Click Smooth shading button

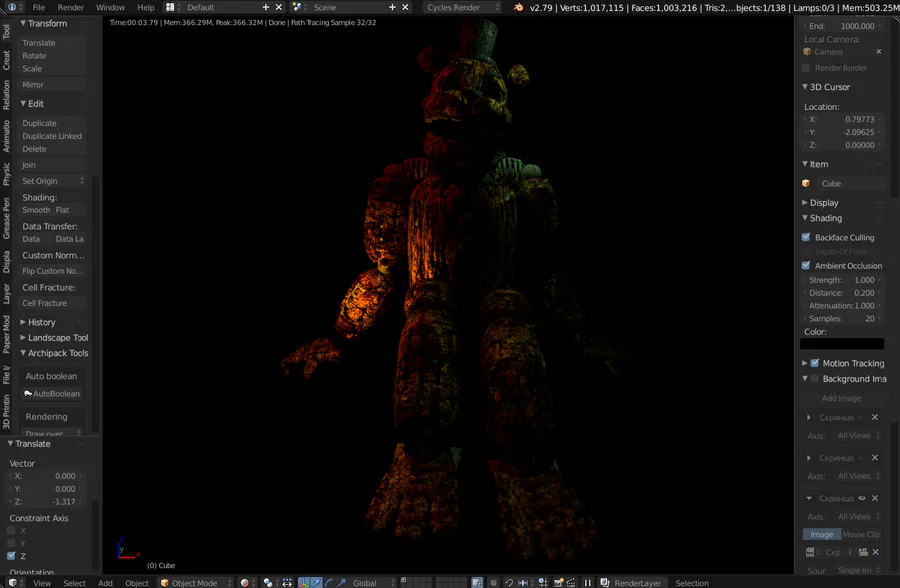(36, 210)
